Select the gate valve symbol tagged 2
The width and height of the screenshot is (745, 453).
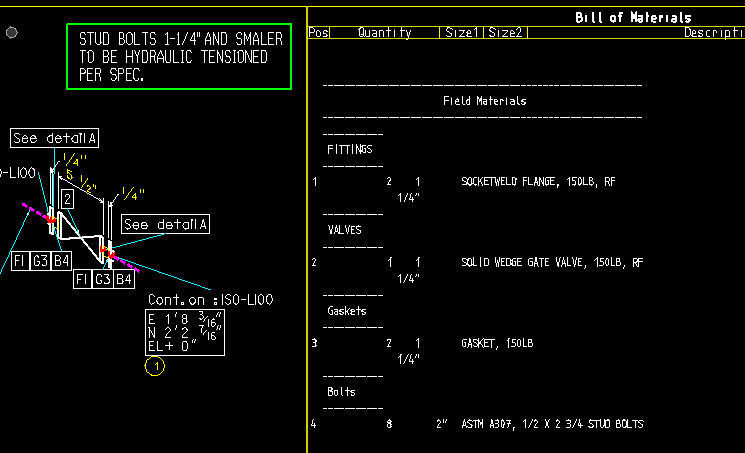tap(81, 238)
